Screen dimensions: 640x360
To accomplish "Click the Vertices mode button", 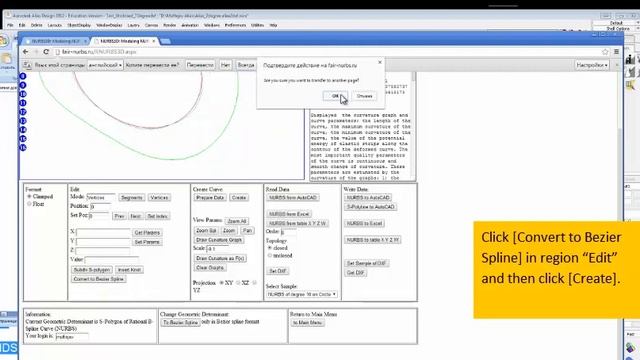I will pos(159,198).
